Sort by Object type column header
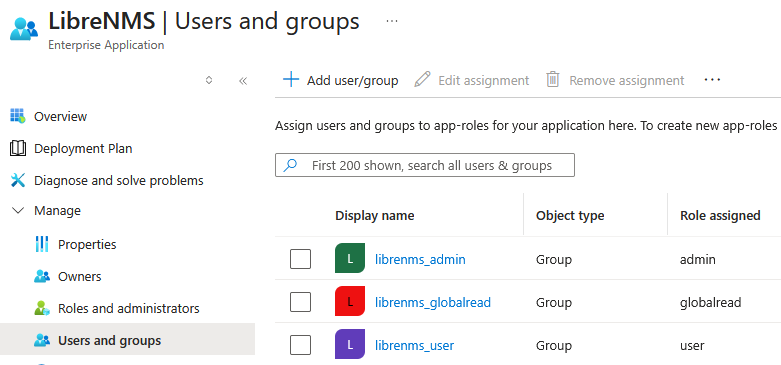Screen dimensions: 781x365 tap(570, 216)
